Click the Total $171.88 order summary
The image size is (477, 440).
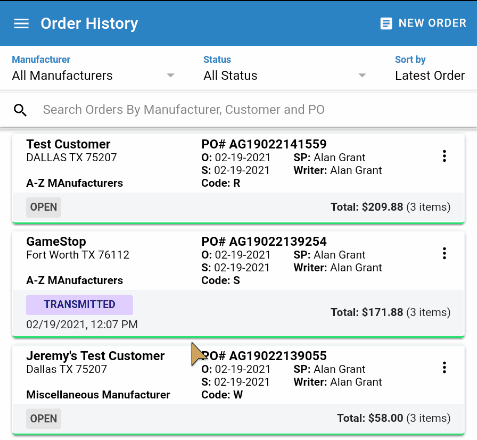pyautogui.click(x=390, y=312)
